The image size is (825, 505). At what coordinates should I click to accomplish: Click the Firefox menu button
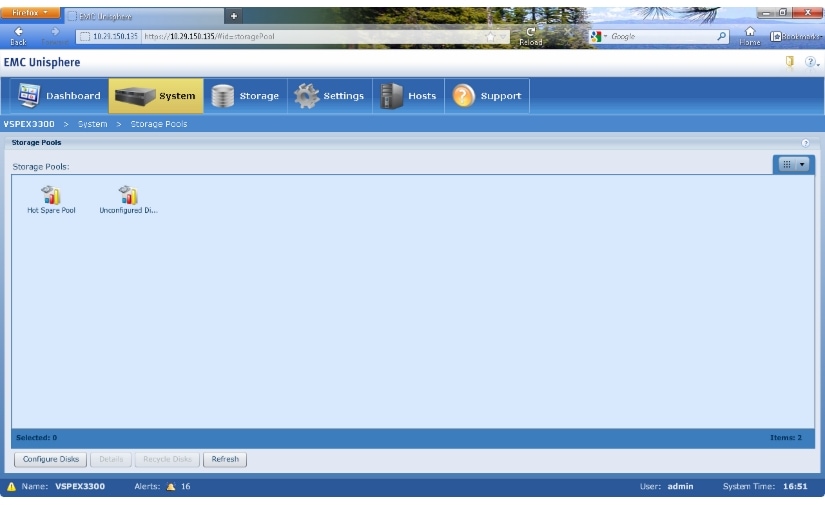(30, 12)
